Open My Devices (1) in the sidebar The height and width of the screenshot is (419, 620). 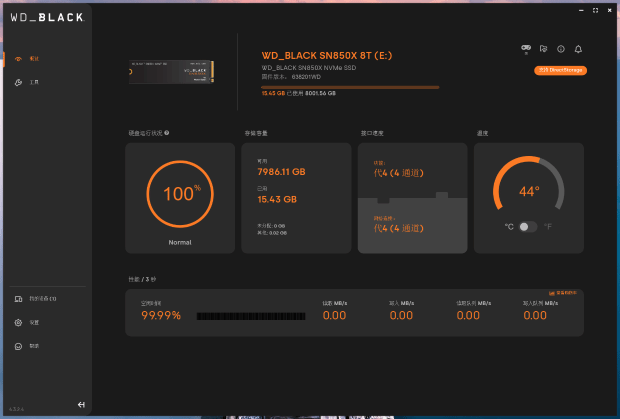pos(36,299)
